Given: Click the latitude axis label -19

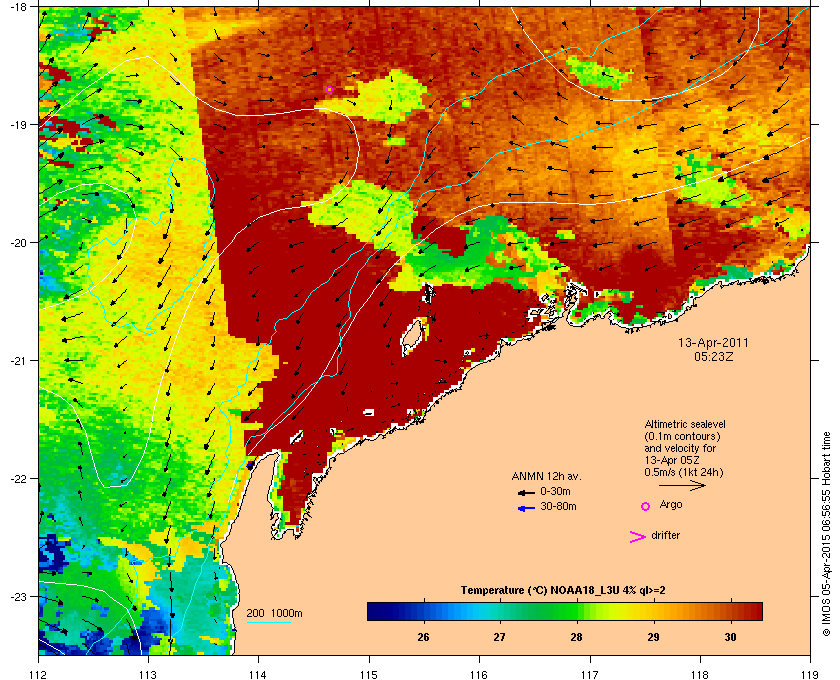Looking at the screenshot, I should click(x=18, y=124).
